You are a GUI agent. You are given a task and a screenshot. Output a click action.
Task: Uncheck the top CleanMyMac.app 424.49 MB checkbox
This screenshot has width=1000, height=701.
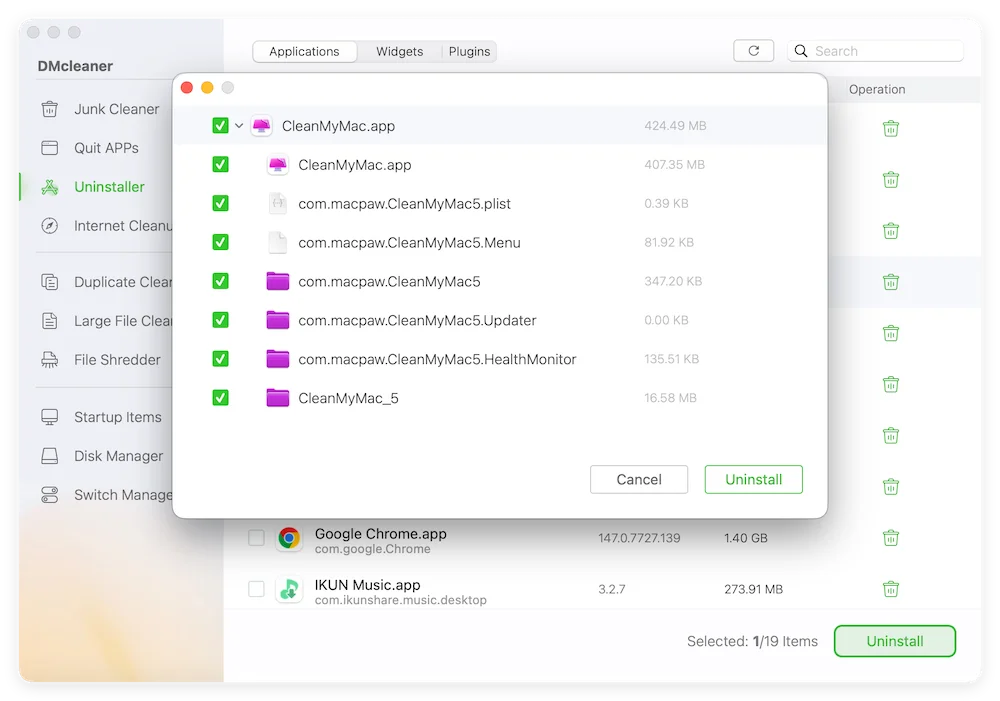point(220,126)
